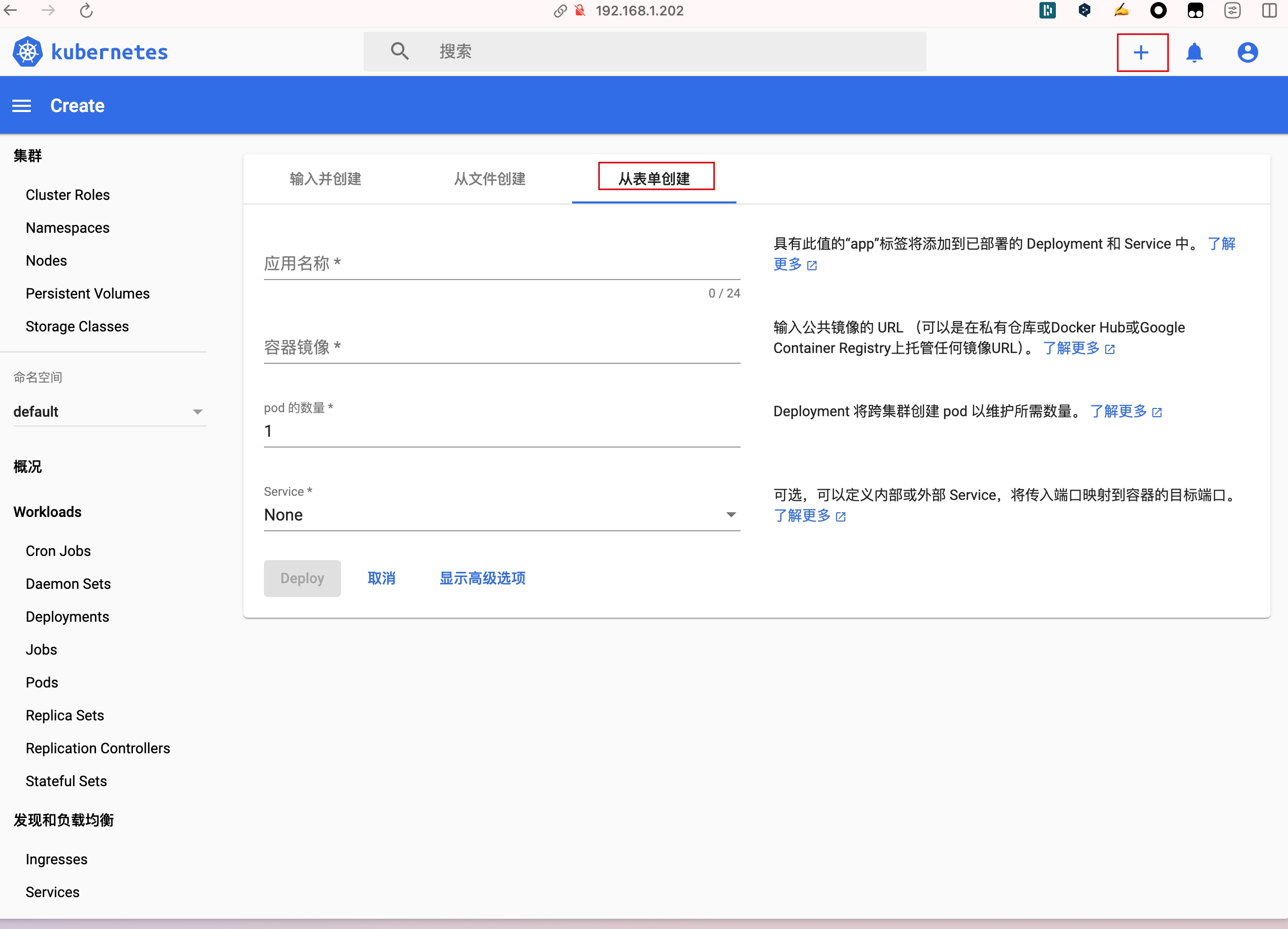This screenshot has height=929, width=1288.
Task: Go back with browser back arrow
Action: click(11, 10)
